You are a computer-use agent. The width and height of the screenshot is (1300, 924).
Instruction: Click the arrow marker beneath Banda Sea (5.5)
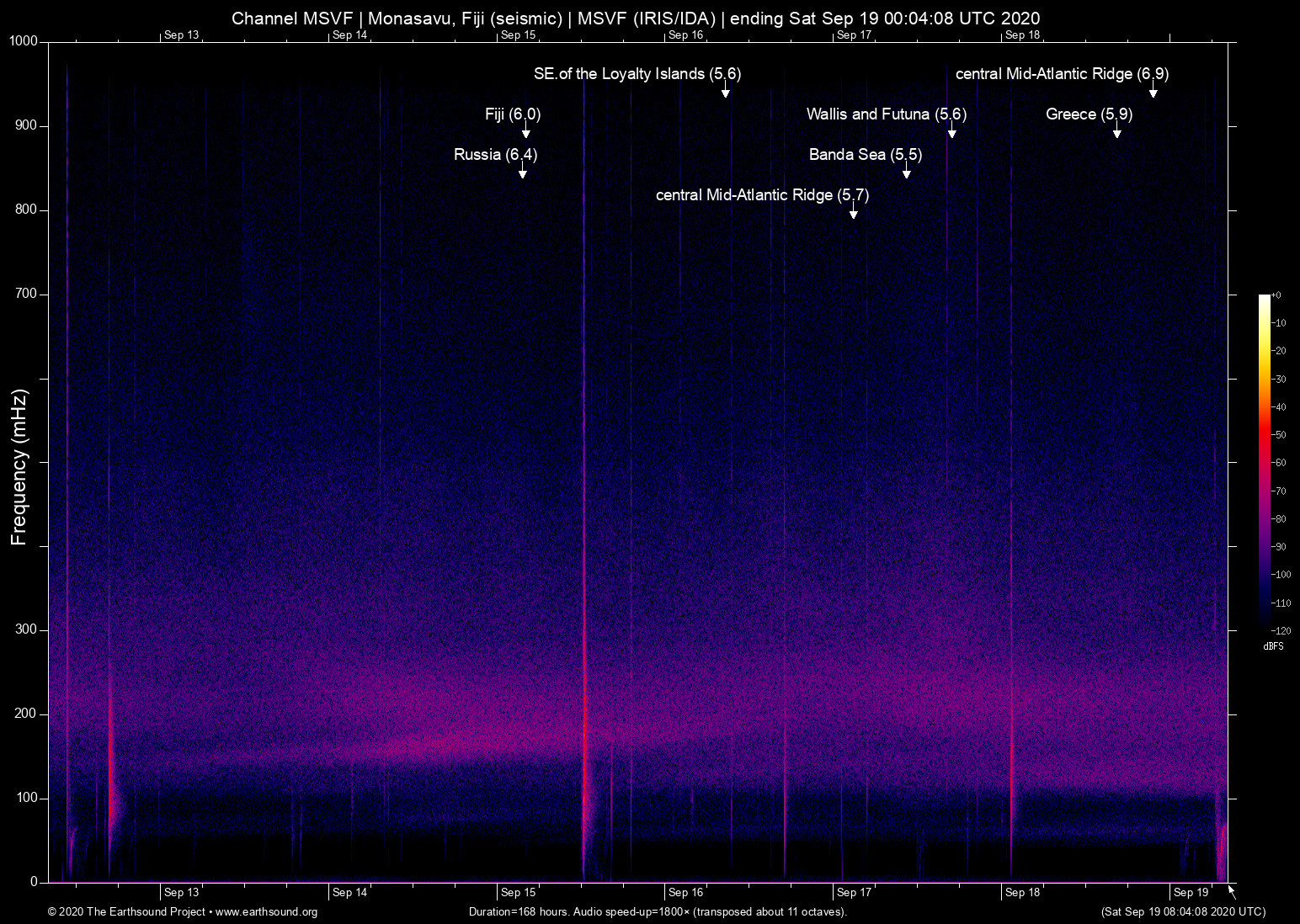[x=907, y=172]
